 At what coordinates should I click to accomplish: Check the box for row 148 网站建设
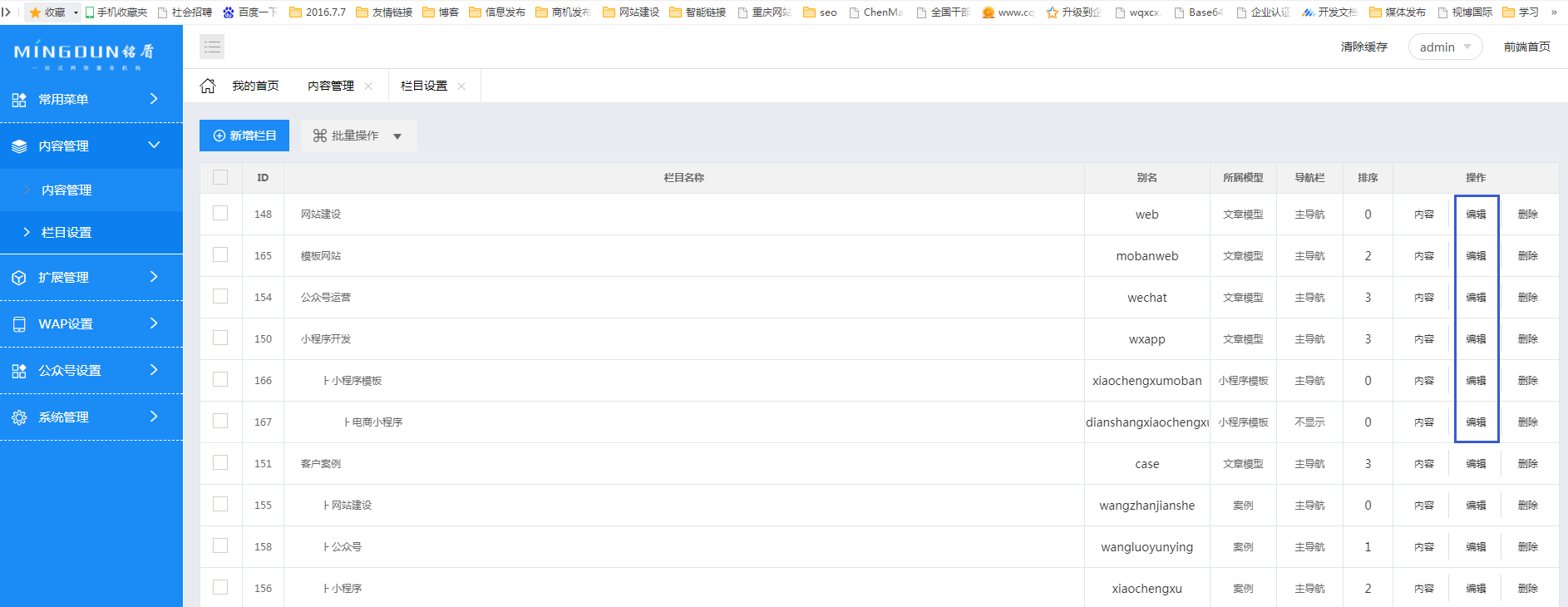(220, 213)
